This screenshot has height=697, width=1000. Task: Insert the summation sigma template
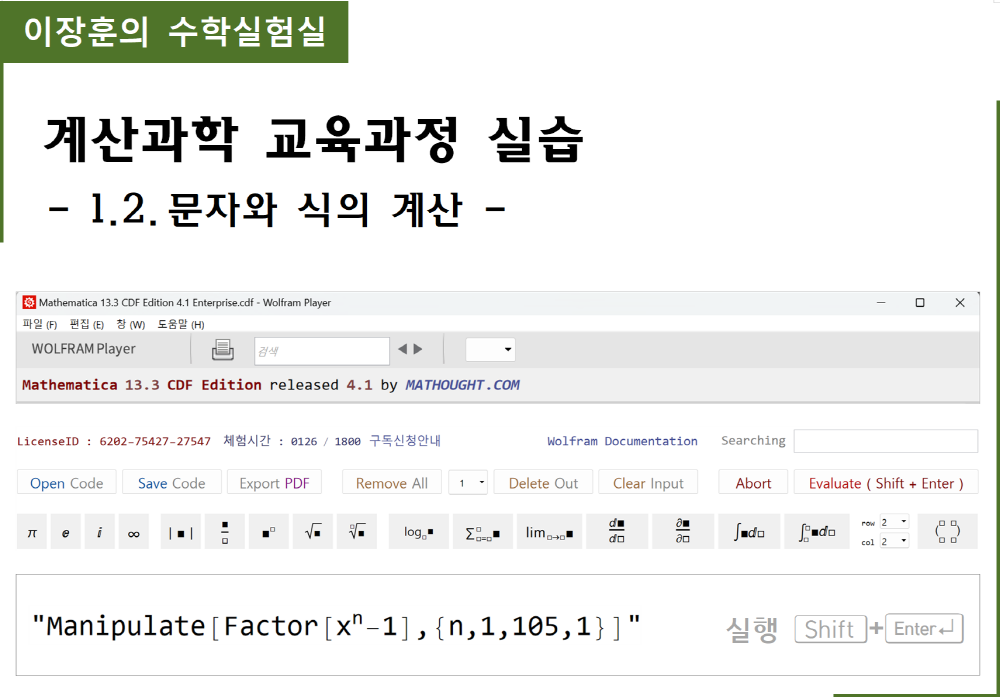click(483, 532)
